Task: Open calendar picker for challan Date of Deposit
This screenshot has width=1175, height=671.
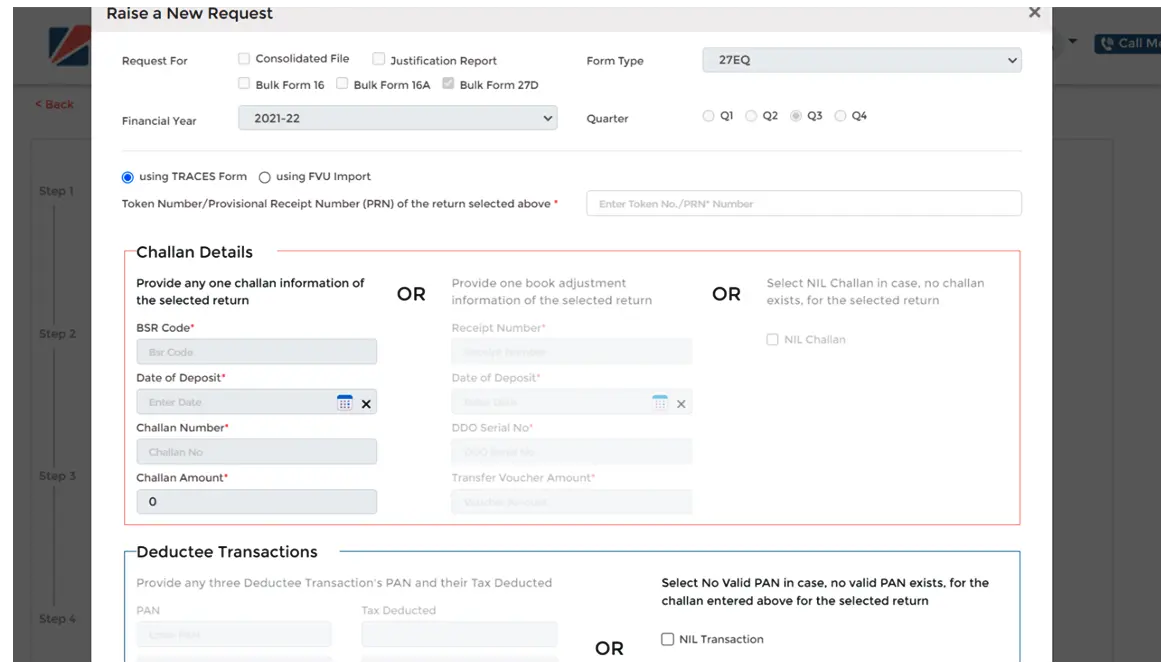Action: [345, 403]
